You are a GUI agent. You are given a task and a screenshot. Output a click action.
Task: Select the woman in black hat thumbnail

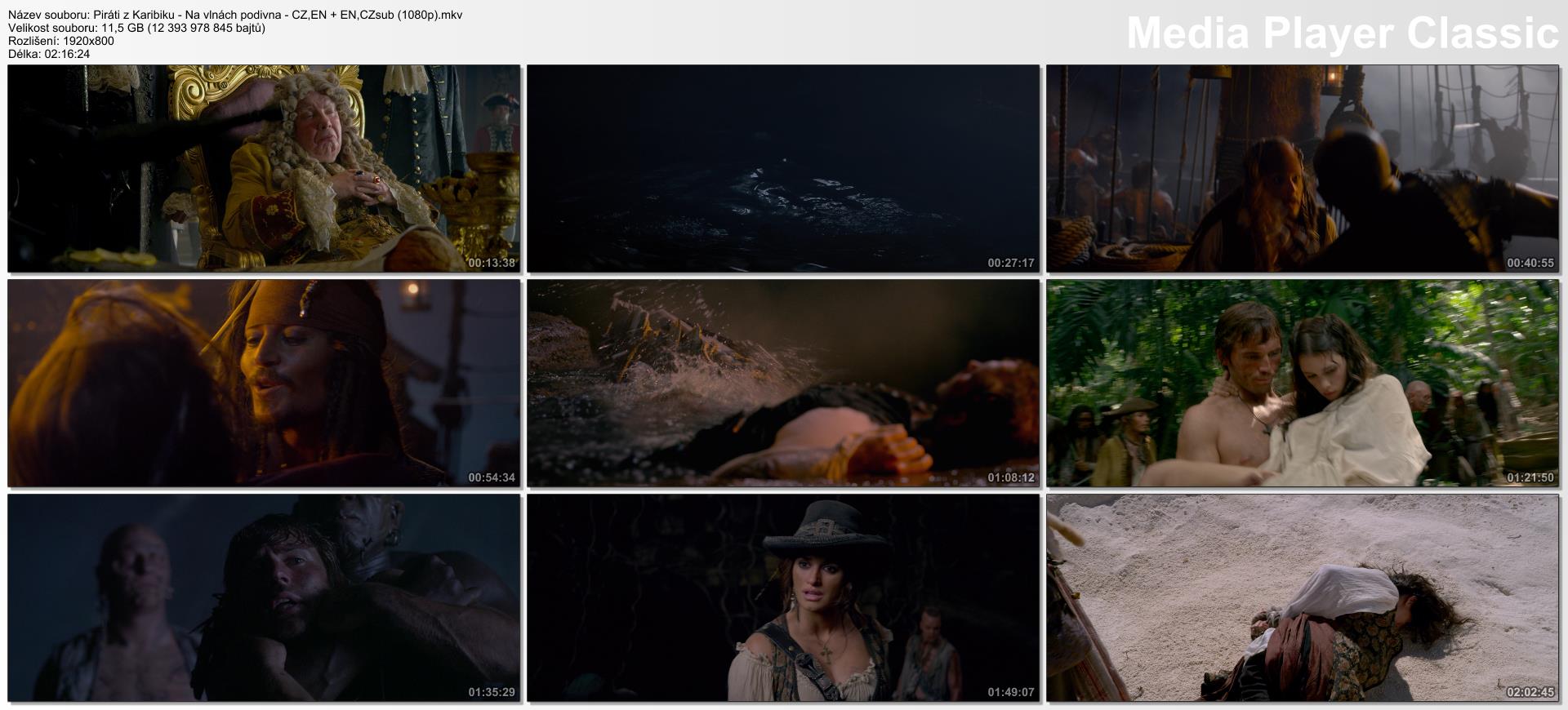[x=783, y=597]
